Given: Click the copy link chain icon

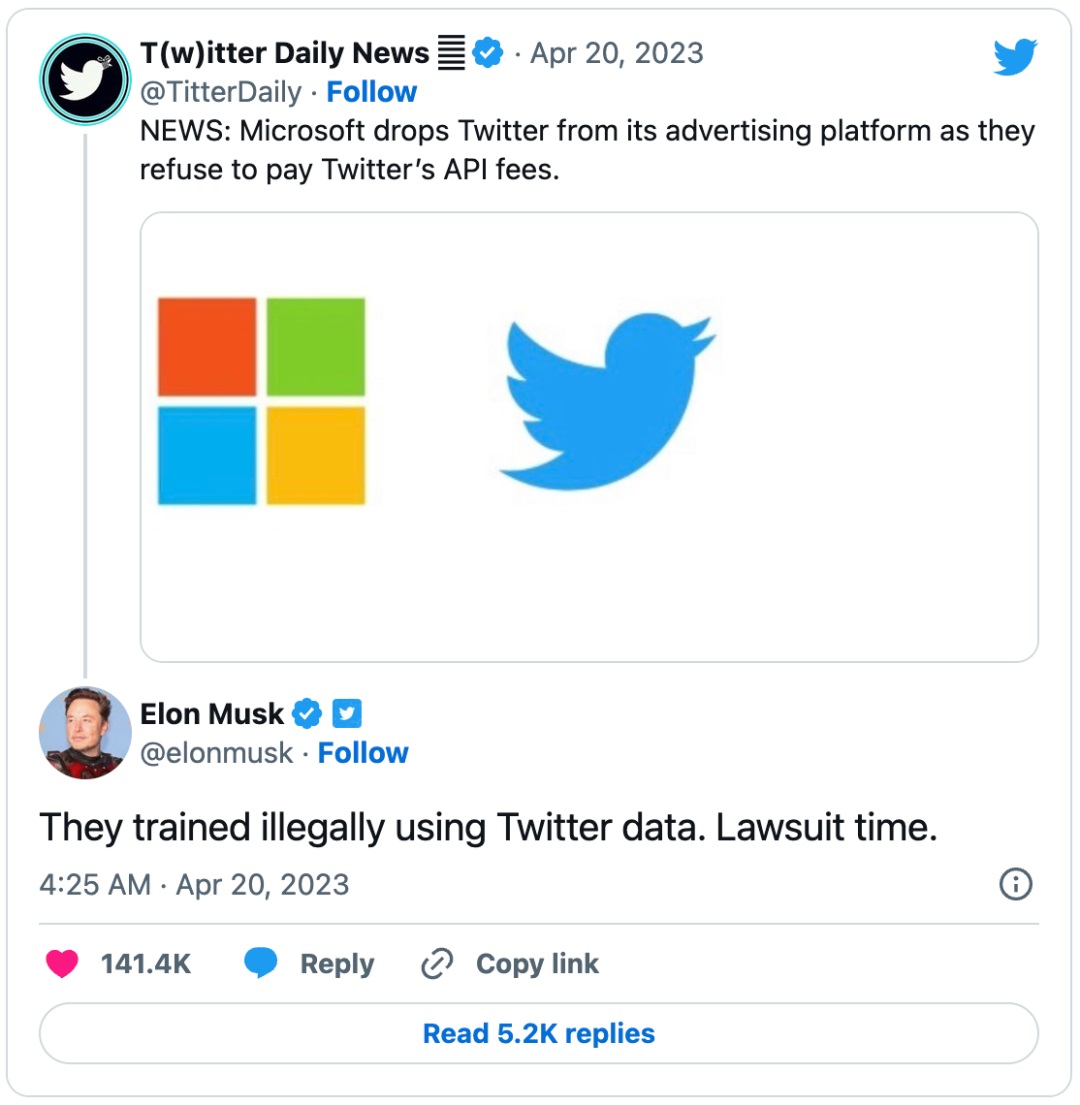Looking at the screenshot, I should pyautogui.click(x=438, y=964).
